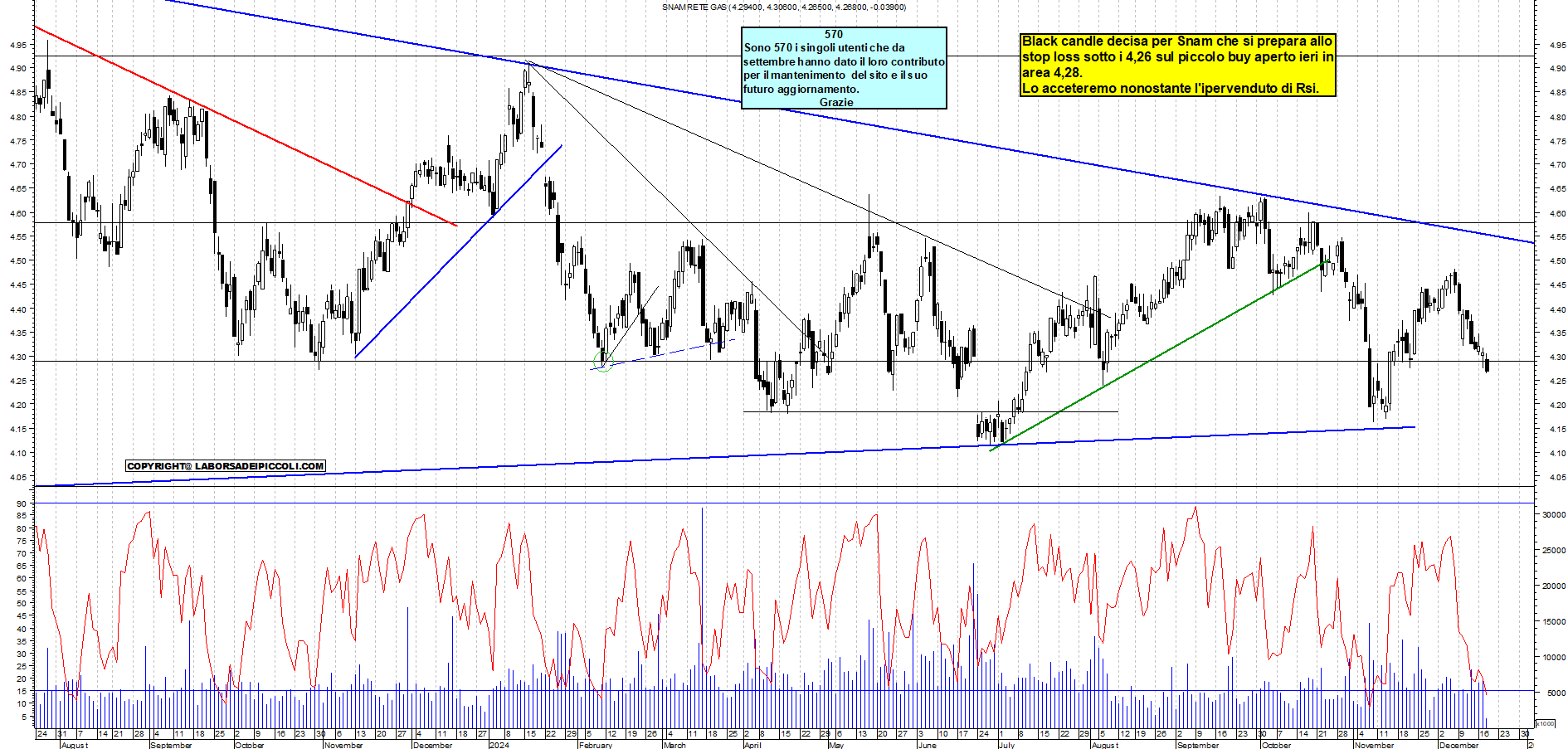Click 4.95 on the left price axis
This screenshot has height=749, width=1568.
click(18, 45)
